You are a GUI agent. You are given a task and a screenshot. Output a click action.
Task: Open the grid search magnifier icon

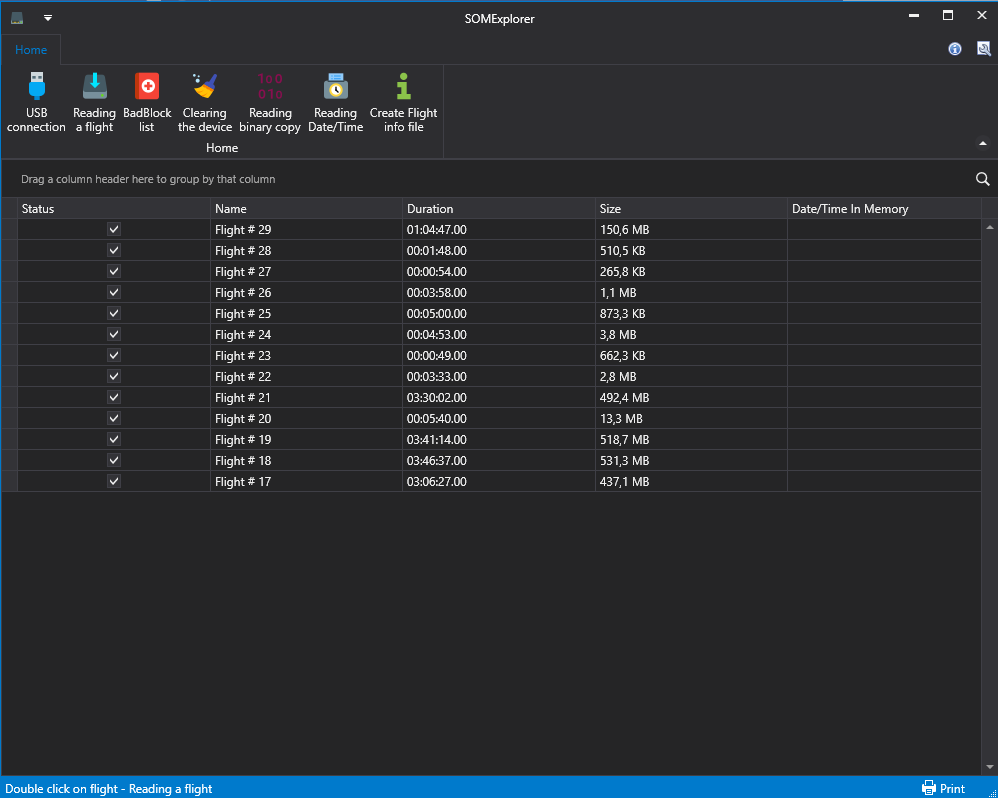982,179
